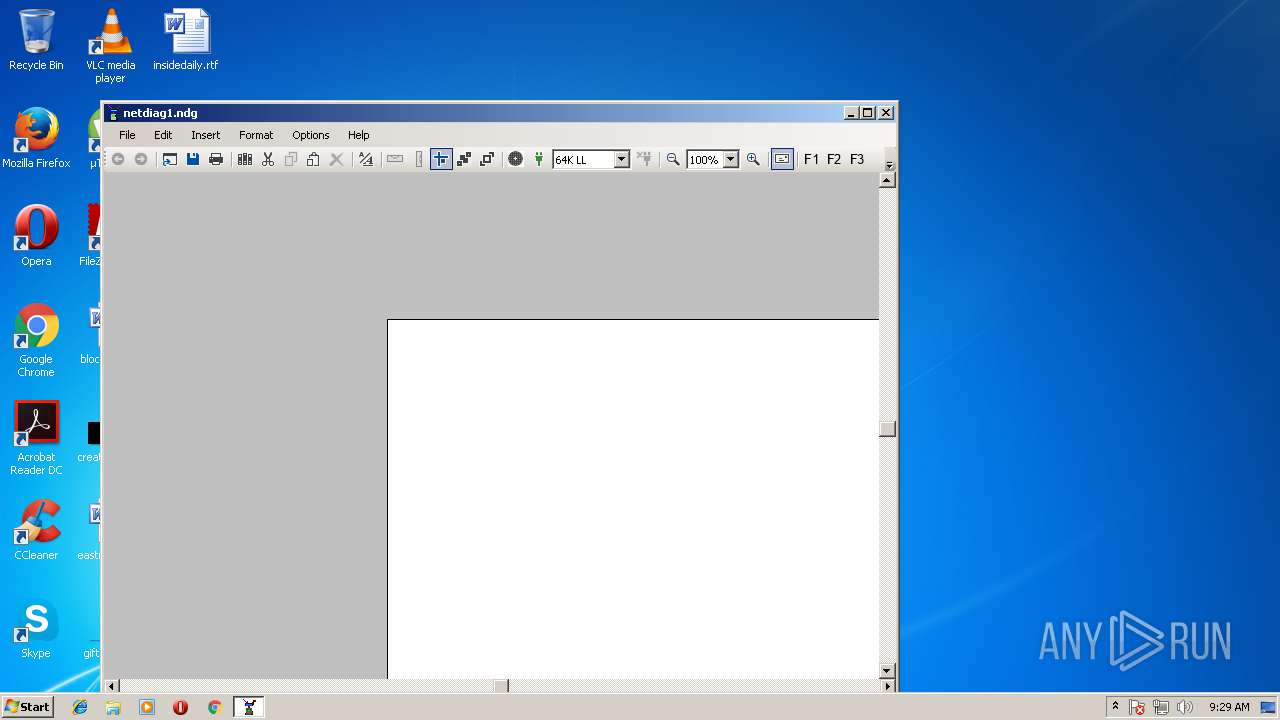Open the Format menu
The width and height of the screenshot is (1280, 720).
pos(256,135)
